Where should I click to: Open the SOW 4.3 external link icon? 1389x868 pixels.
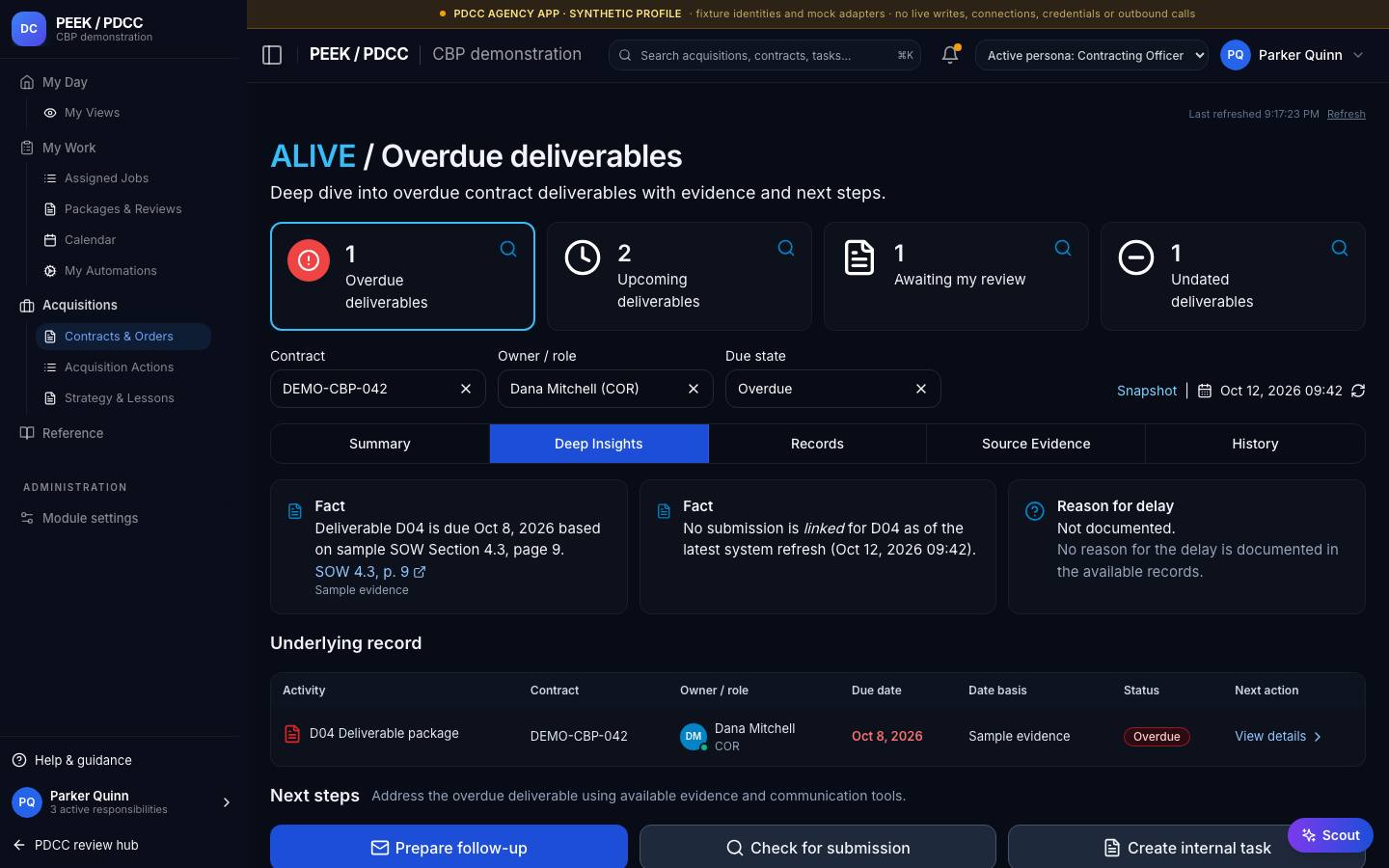[x=420, y=572]
